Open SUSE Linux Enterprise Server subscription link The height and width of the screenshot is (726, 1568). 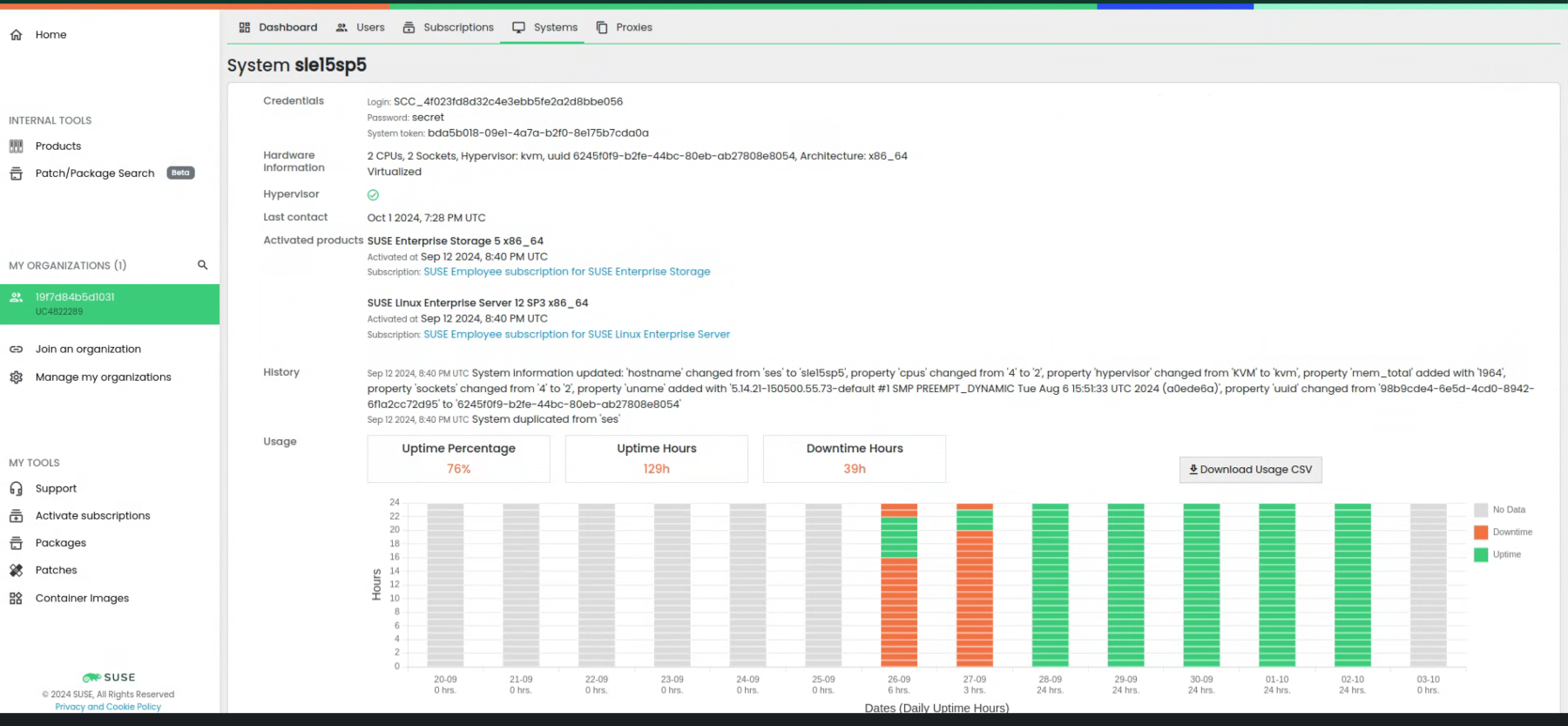click(576, 335)
